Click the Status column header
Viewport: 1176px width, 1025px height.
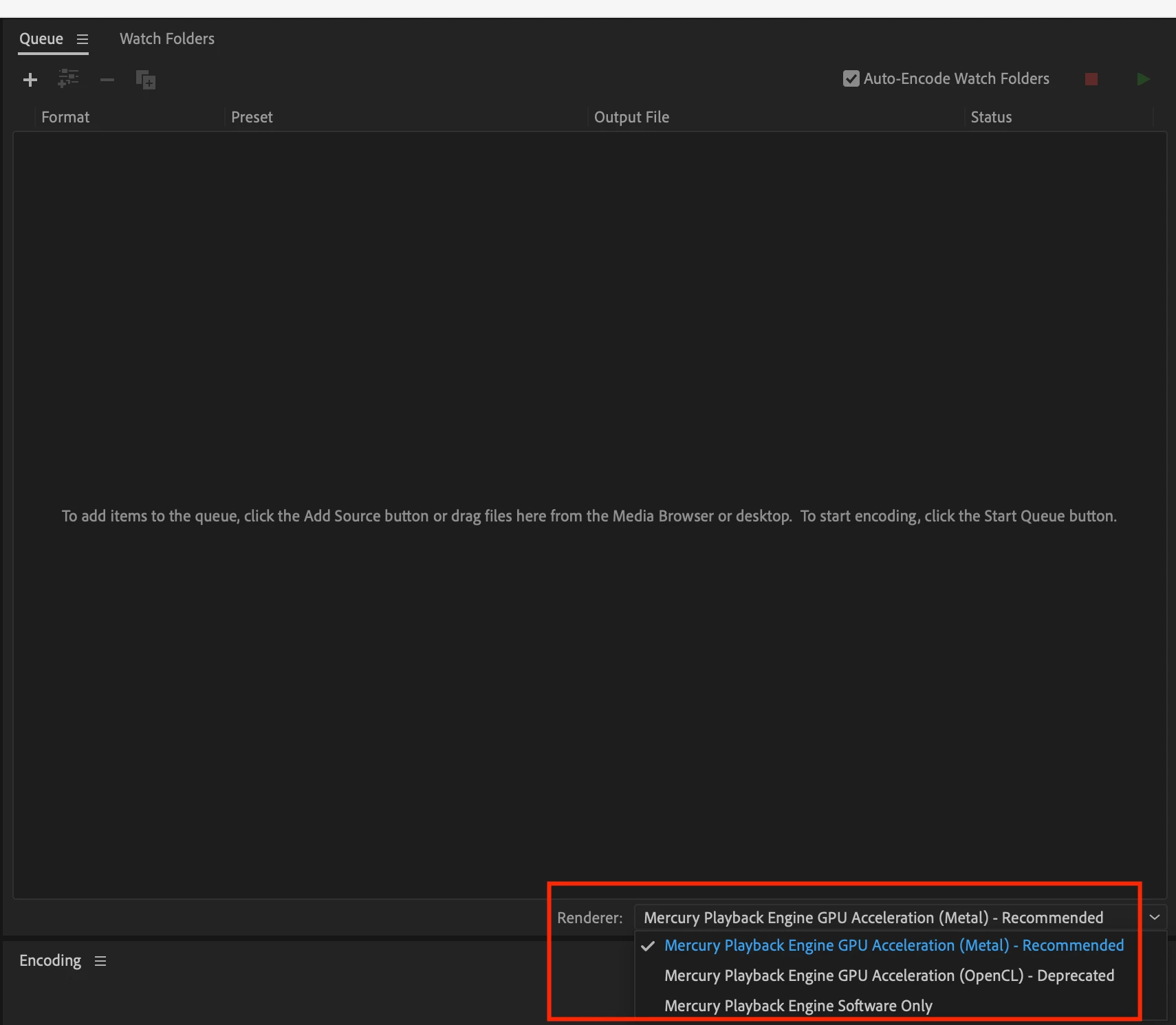(x=991, y=117)
